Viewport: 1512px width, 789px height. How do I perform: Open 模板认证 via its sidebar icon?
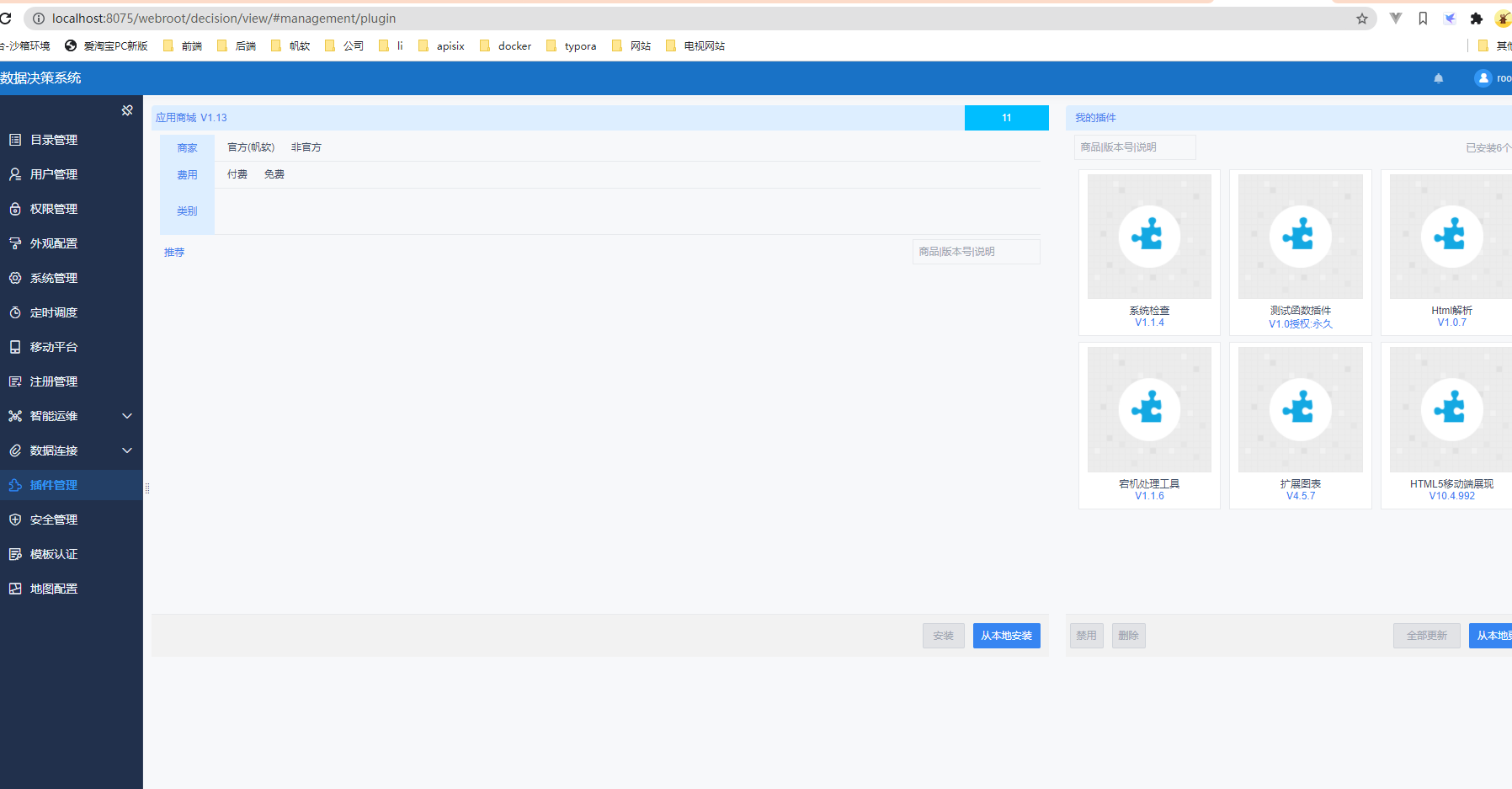click(15, 554)
